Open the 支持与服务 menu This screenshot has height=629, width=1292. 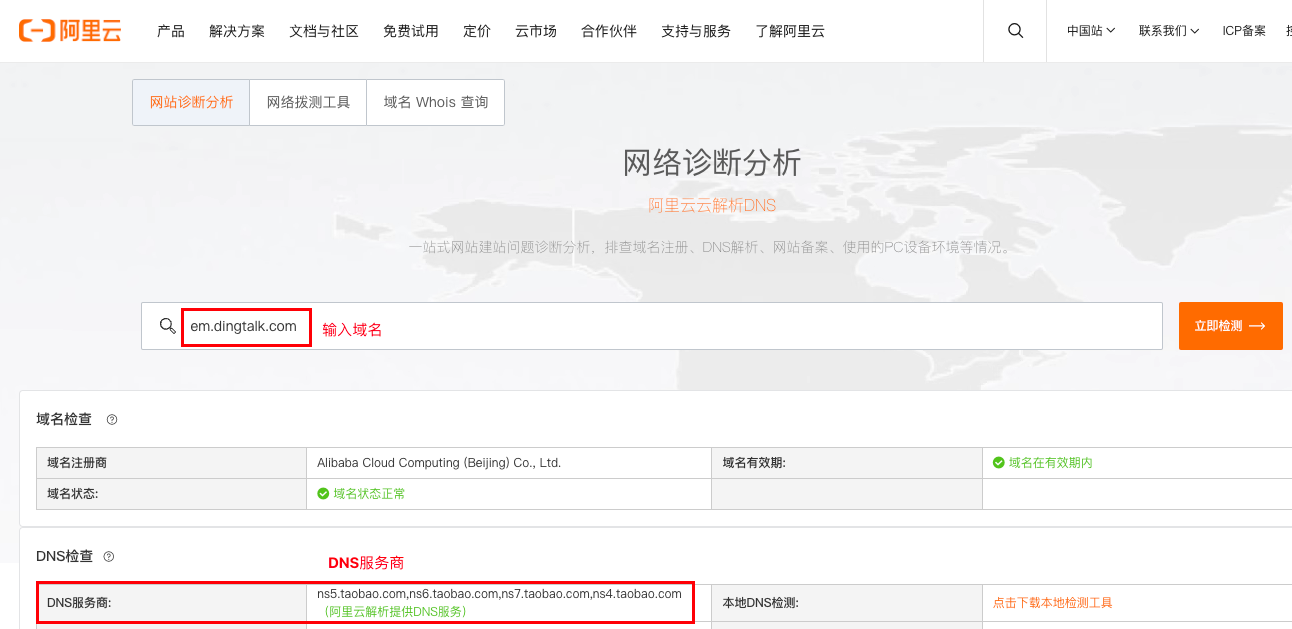pos(696,31)
